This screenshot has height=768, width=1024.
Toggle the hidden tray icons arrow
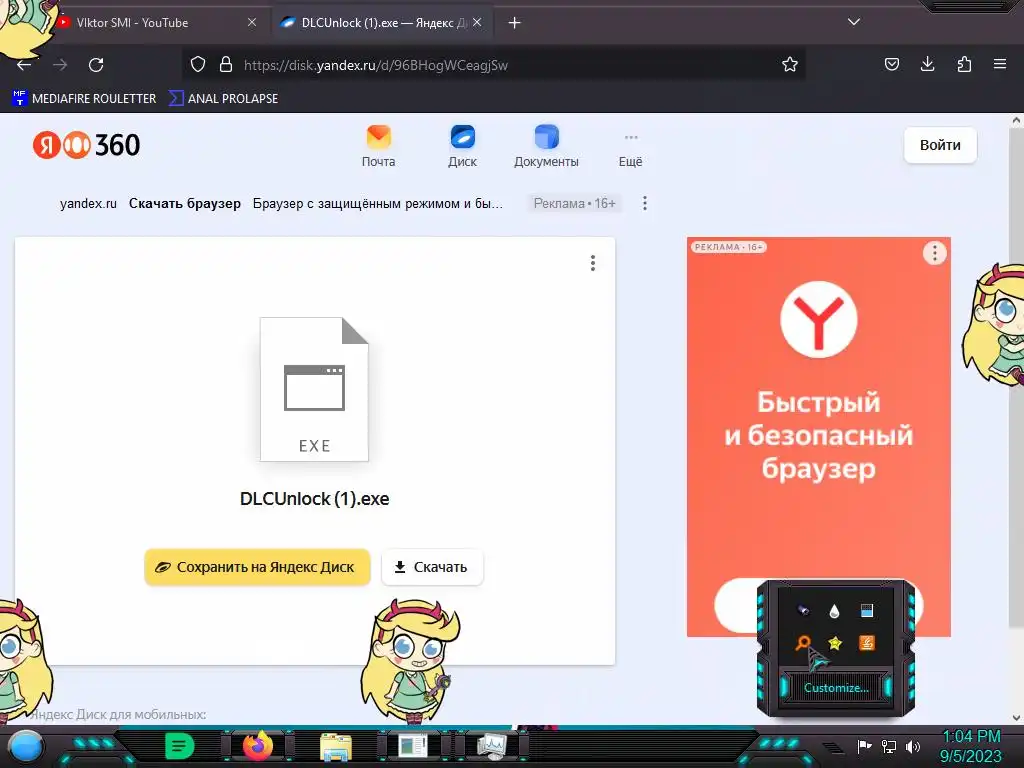[832, 748]
